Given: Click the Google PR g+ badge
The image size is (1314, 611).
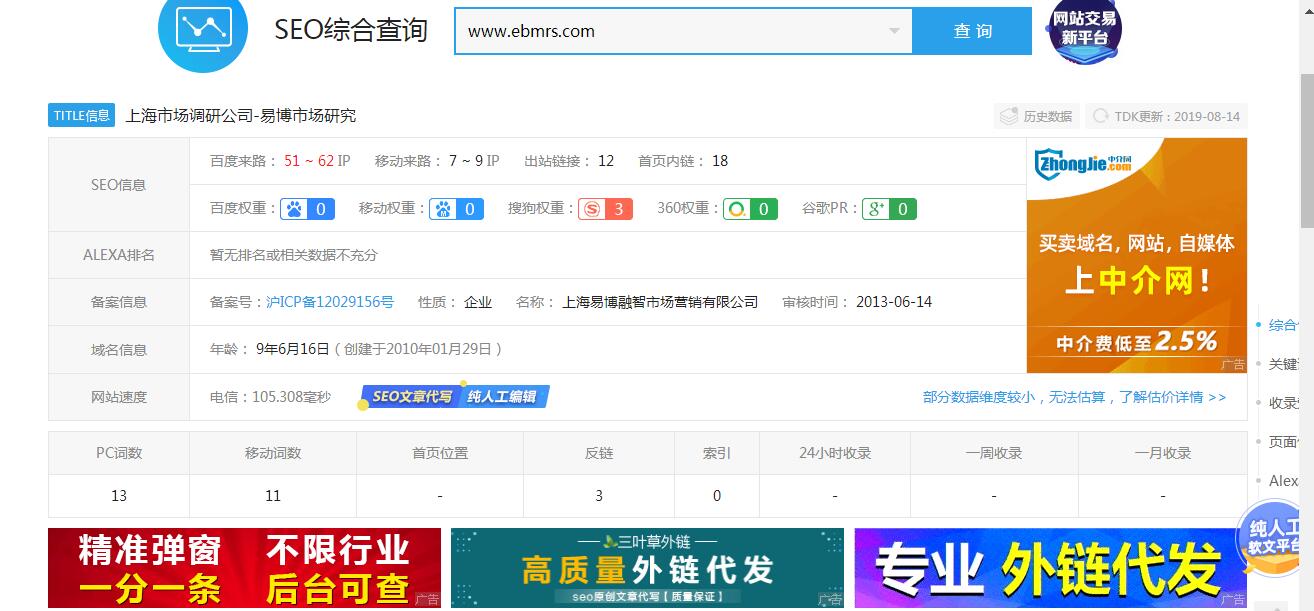Looking at the screenshot, I should click(x=889, y=209).
